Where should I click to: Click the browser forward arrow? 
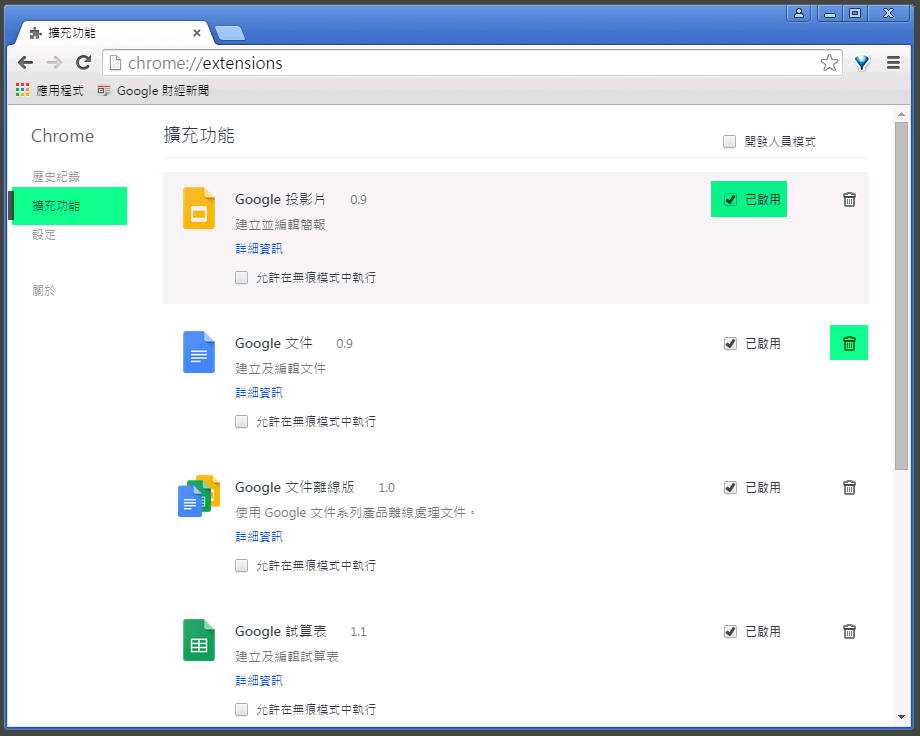point(54,62)
